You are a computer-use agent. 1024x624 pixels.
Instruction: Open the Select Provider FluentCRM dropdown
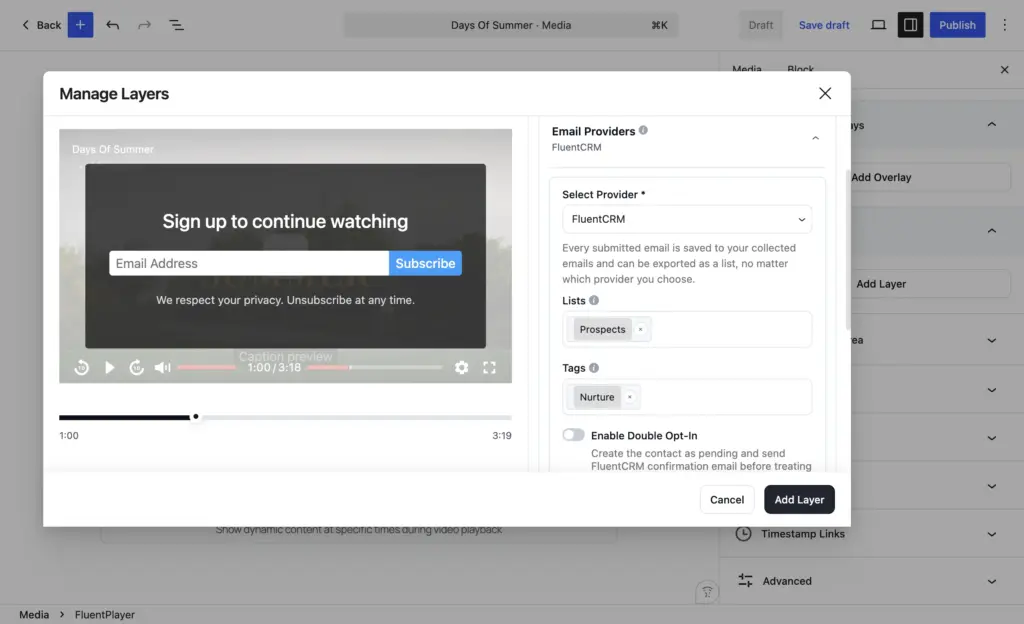[x=686, y=219]
